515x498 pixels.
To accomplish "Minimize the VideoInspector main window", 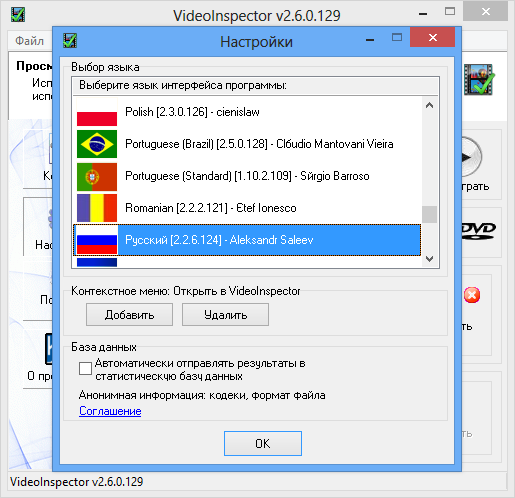I will (x=423, y=14).
